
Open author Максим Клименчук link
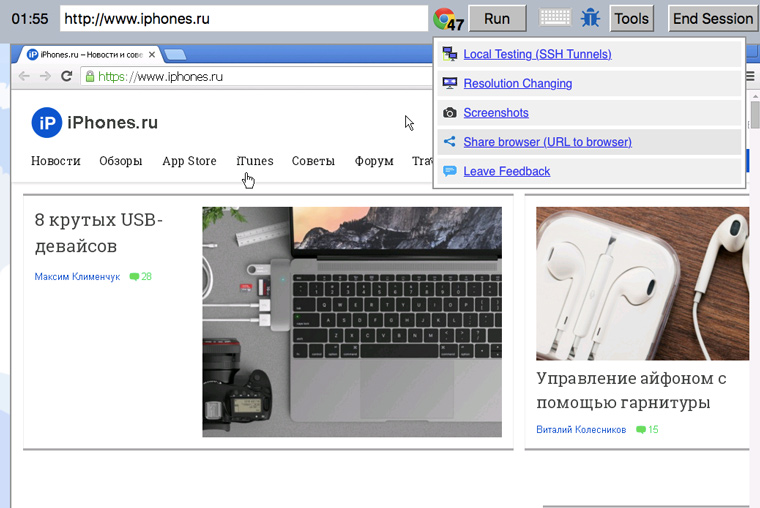point(77,277)
